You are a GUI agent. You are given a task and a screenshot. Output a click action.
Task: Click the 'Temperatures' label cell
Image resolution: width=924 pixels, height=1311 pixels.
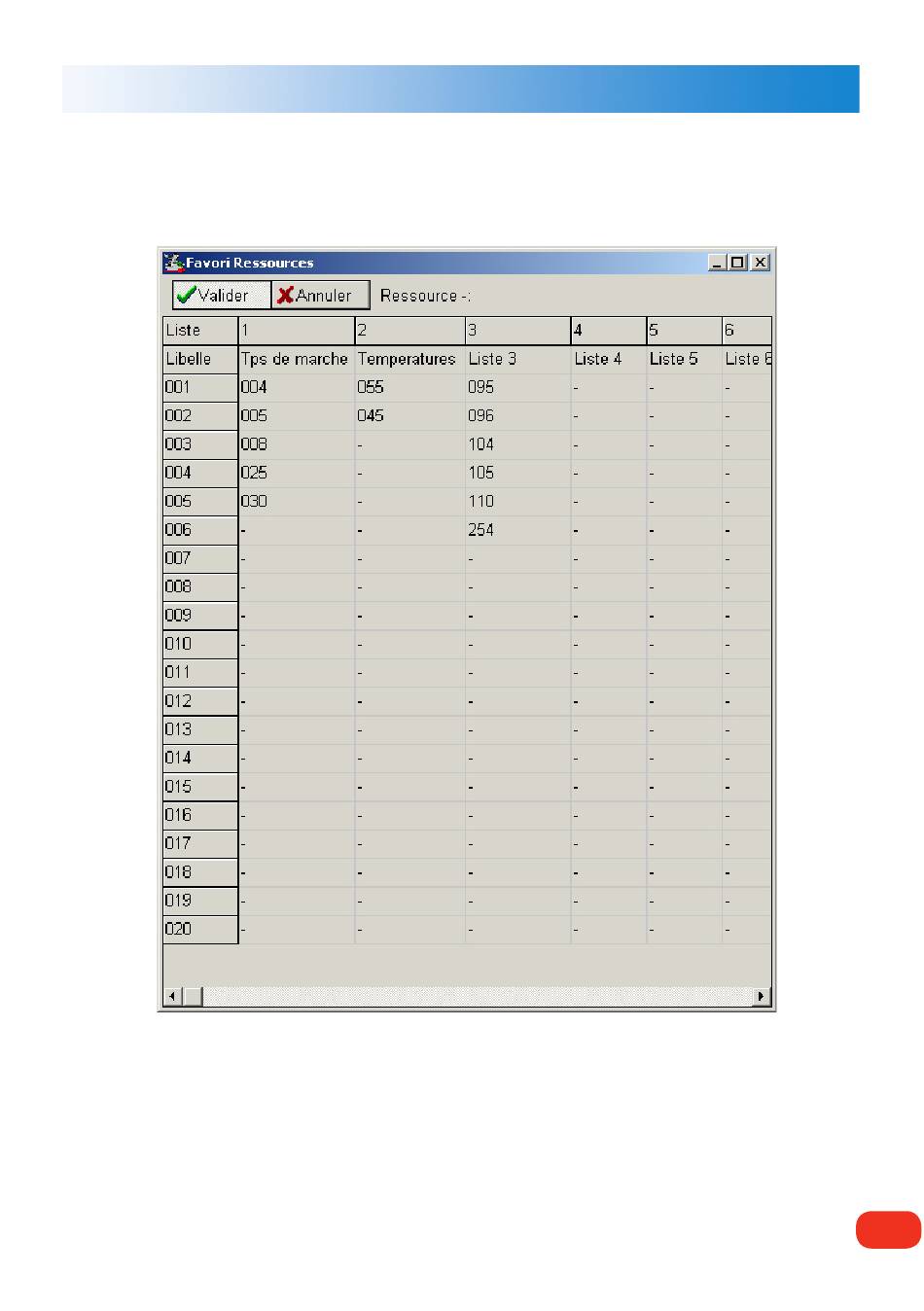point(410,359)
